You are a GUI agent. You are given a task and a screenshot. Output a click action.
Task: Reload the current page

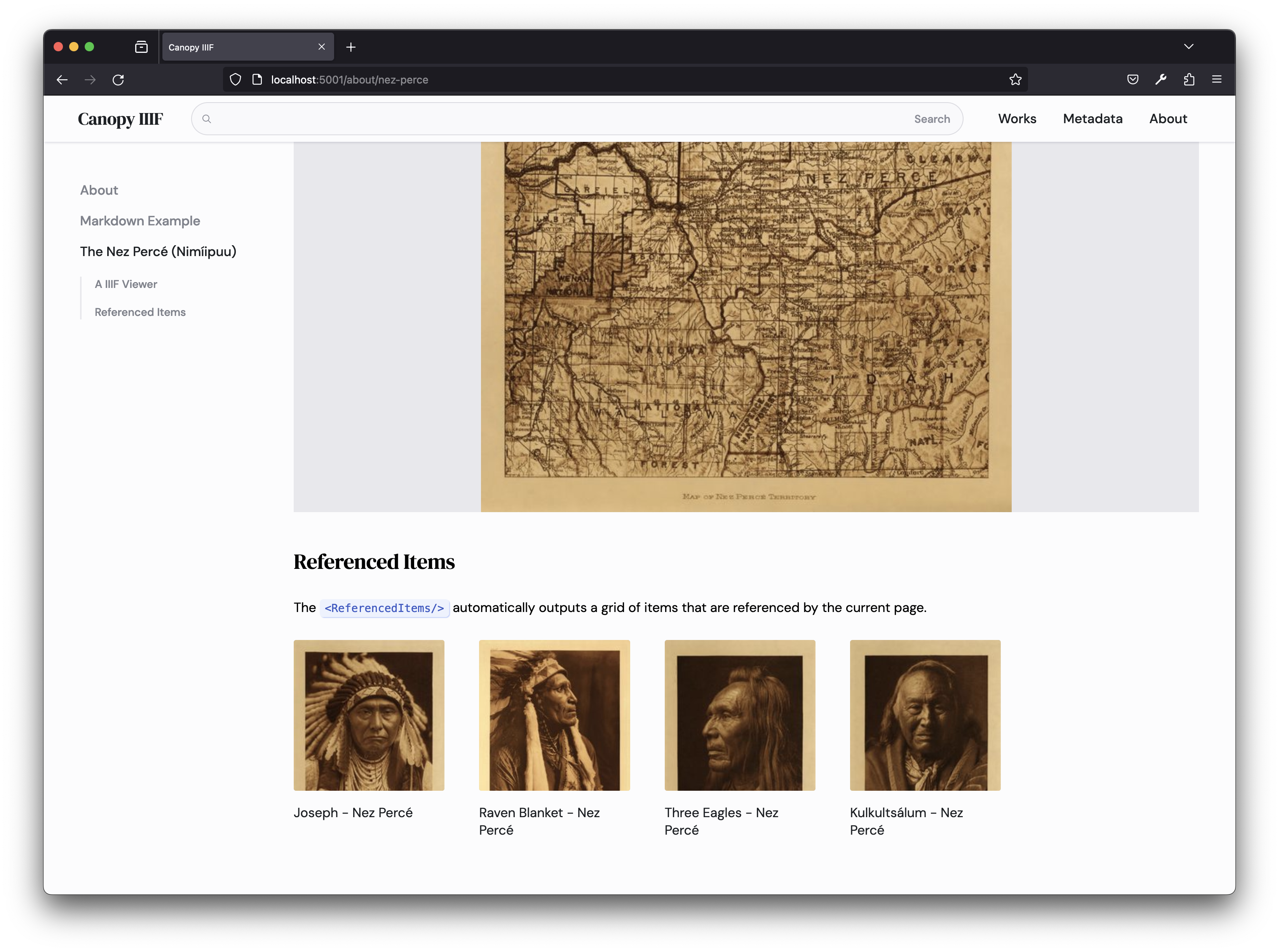(x=118, y=80)
